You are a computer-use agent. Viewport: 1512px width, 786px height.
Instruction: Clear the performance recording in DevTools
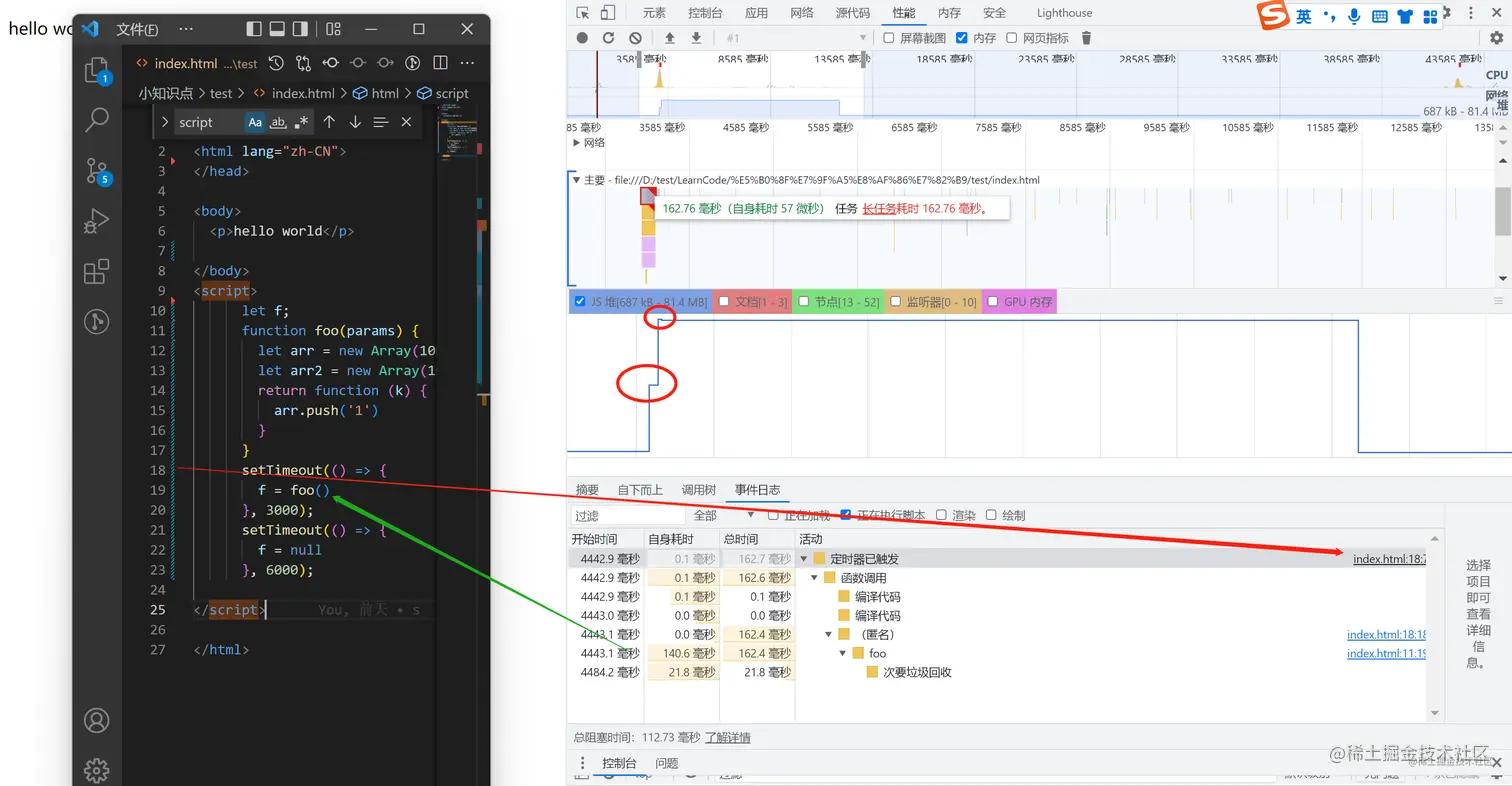tap(635, 38)
